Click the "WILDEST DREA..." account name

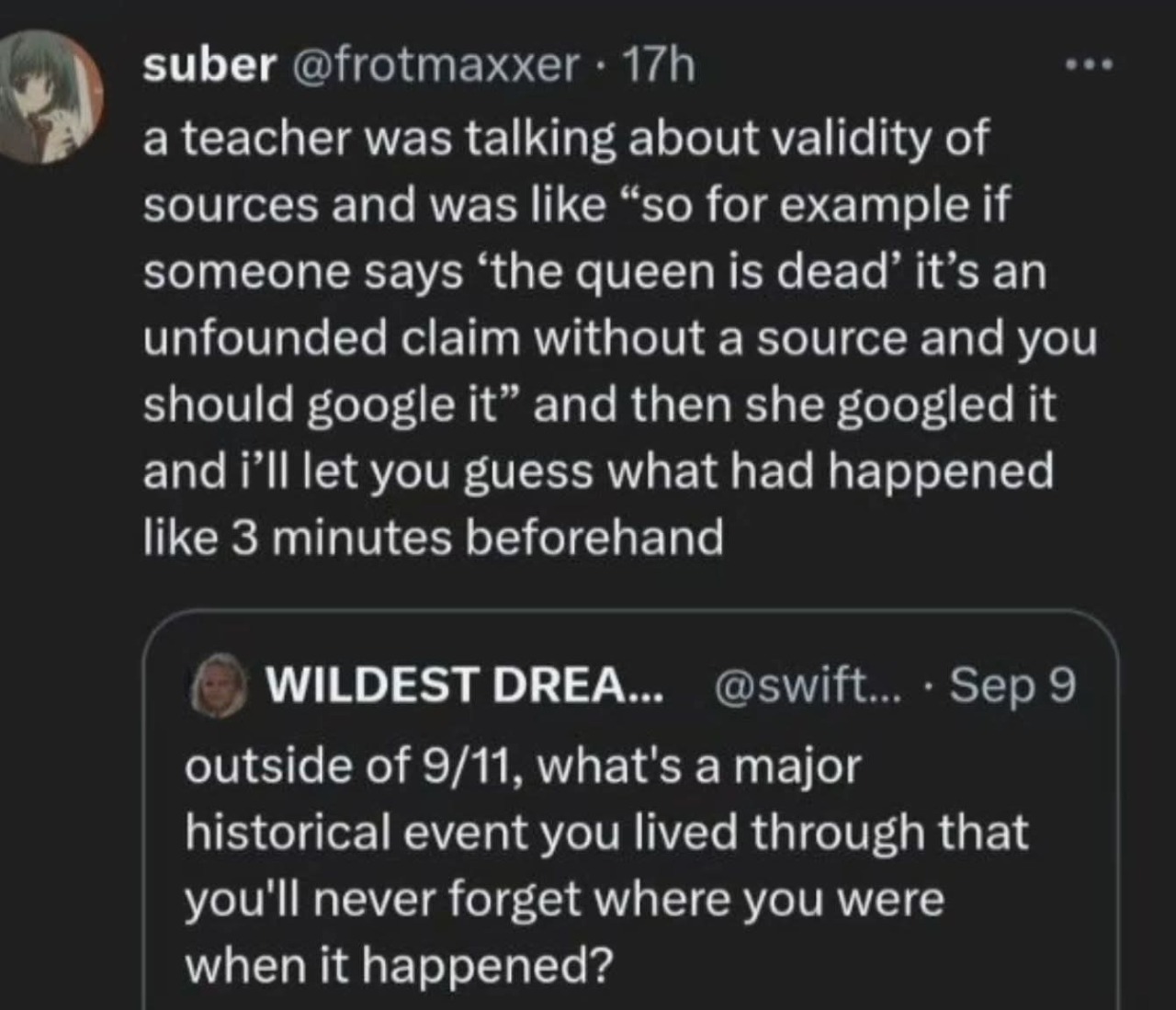[463, 685]
